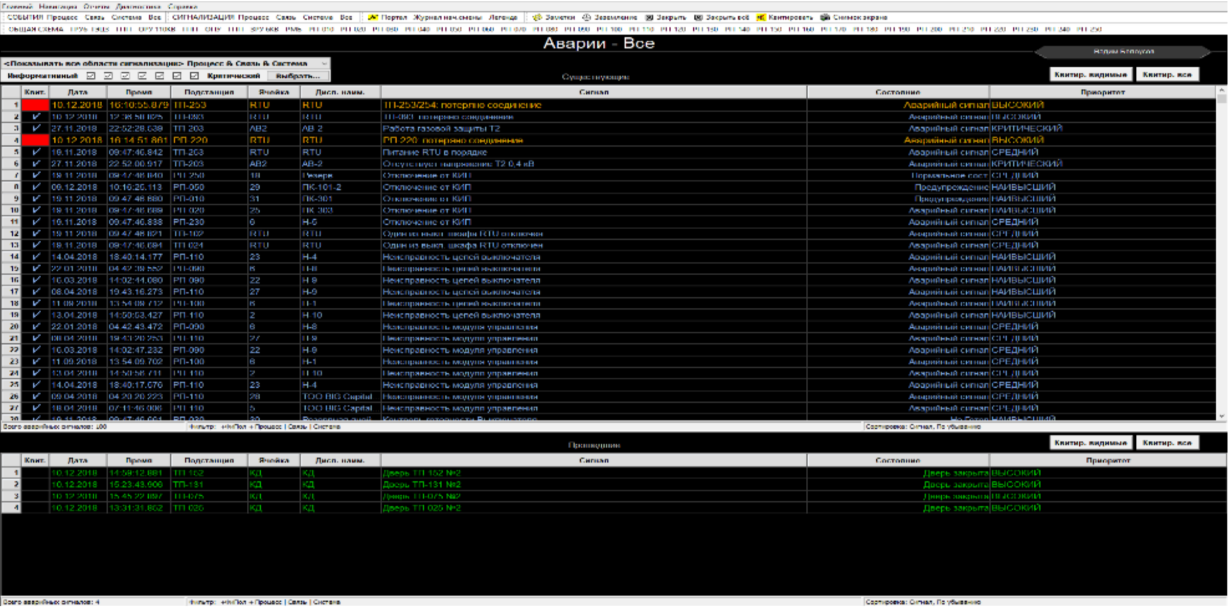Screen dimensions: 1228x607
Task: Select 'Дверь ТП-152 №2' in lower table
Action: (x=420, y=473)
